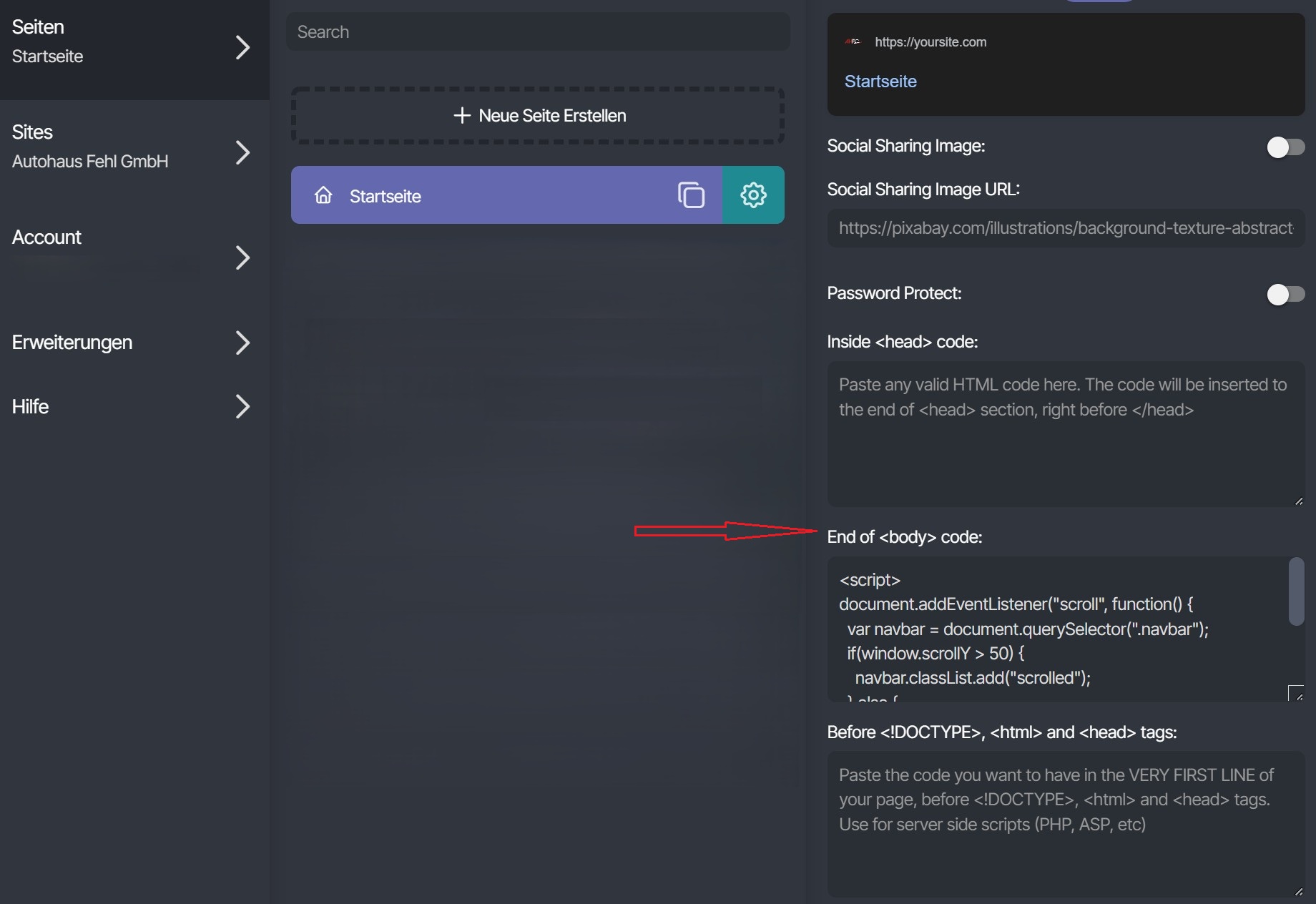
Task: Click the scrollbar in body code box
Action: click(x=1296, y=592)
